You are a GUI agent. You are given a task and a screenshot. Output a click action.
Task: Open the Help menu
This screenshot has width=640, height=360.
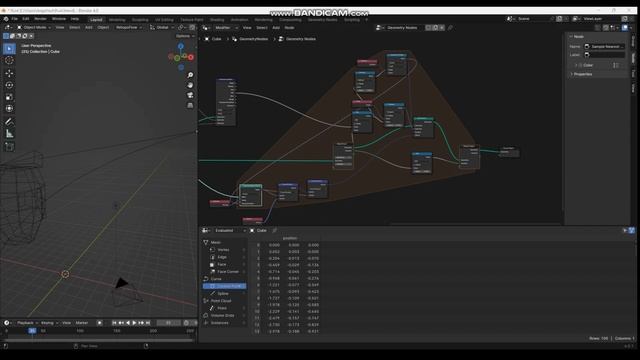click(75, 19)
